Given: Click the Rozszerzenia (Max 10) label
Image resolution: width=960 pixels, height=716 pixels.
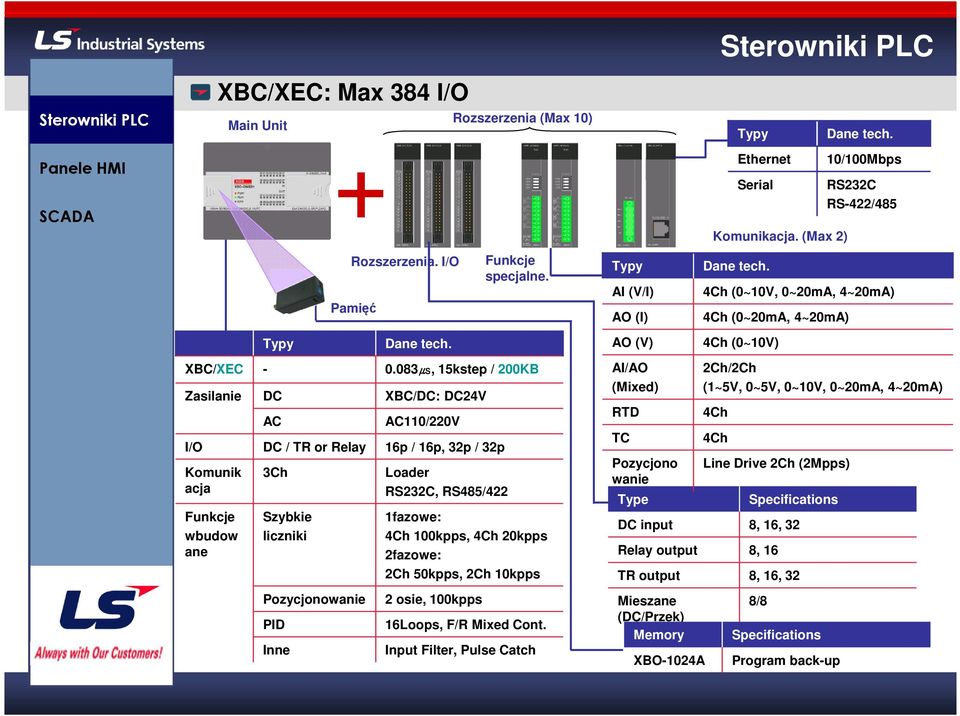Looking at the screenshot, I should point(522,118).
